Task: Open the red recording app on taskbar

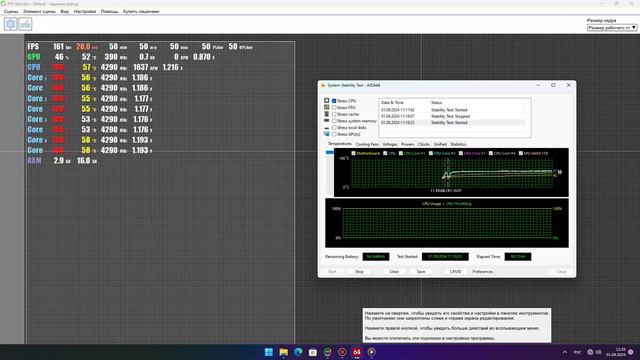Action: (342, 352)
